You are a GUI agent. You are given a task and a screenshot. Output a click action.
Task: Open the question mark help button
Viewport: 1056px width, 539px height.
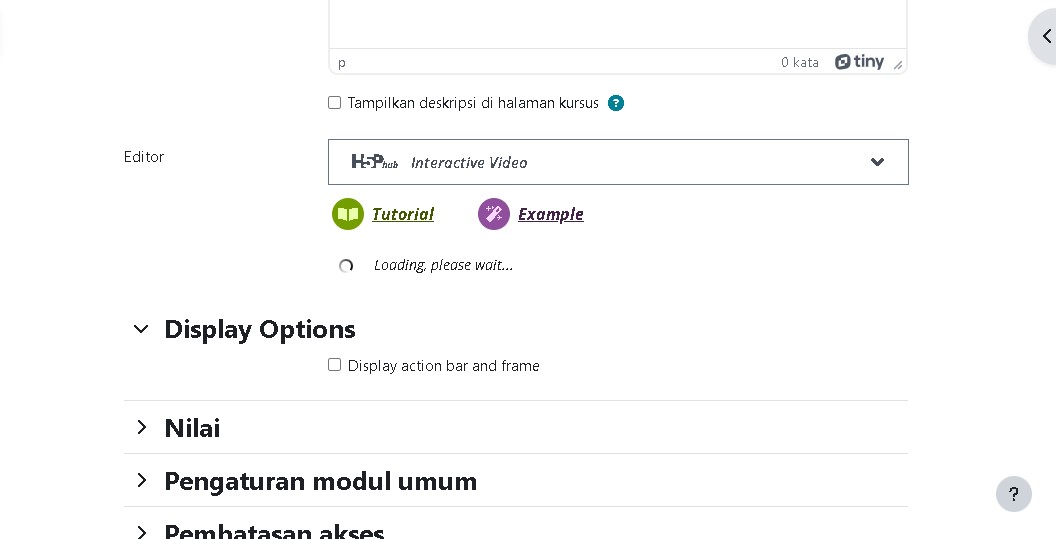click(1014, 495)
